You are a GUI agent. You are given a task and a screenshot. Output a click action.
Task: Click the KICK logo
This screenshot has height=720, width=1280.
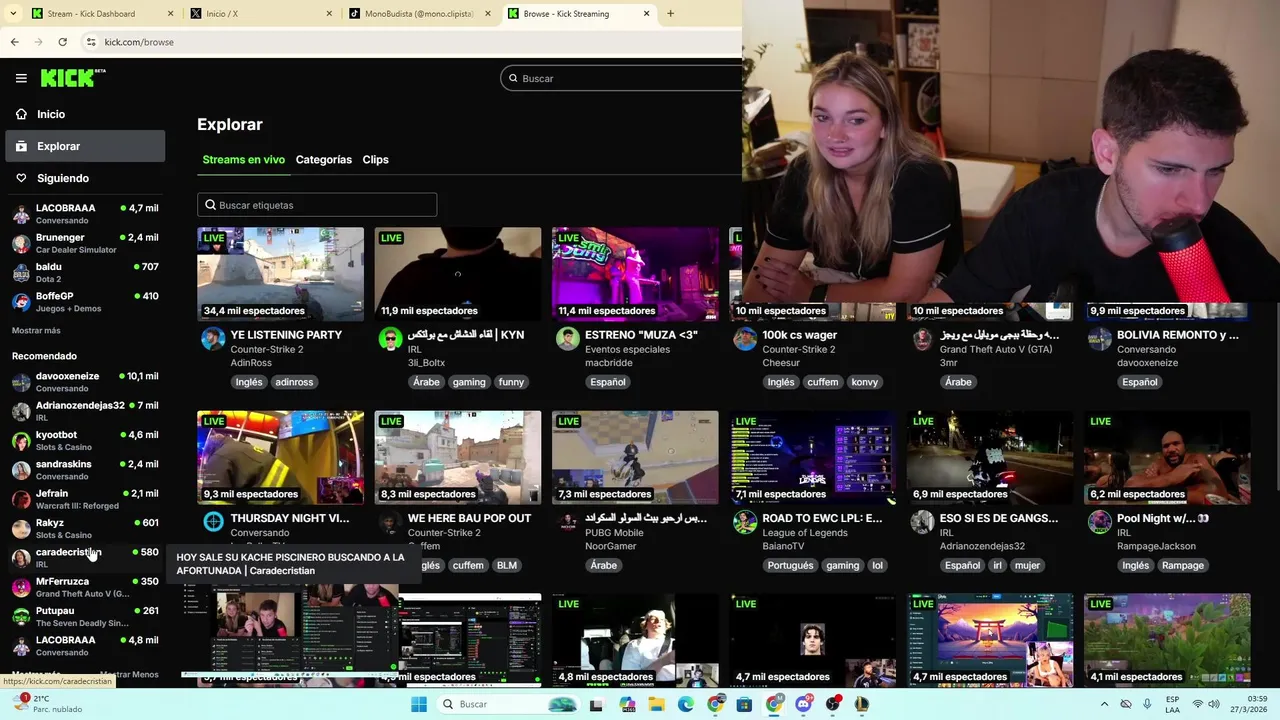(73, 78)
